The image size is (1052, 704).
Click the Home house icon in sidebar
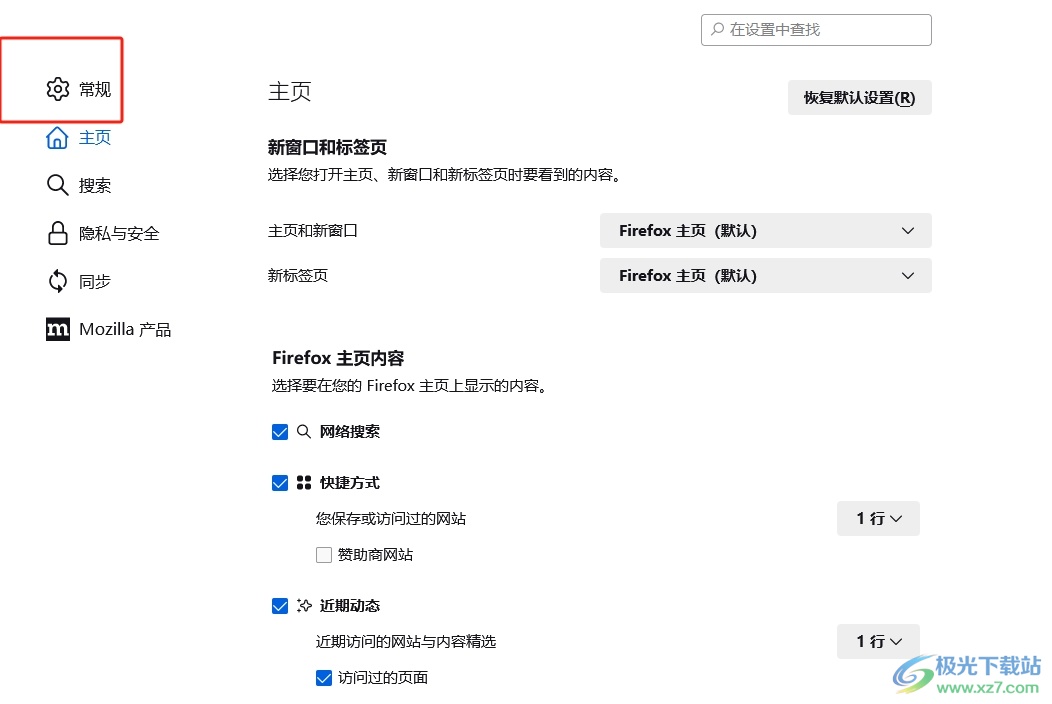tap(58, 137)
